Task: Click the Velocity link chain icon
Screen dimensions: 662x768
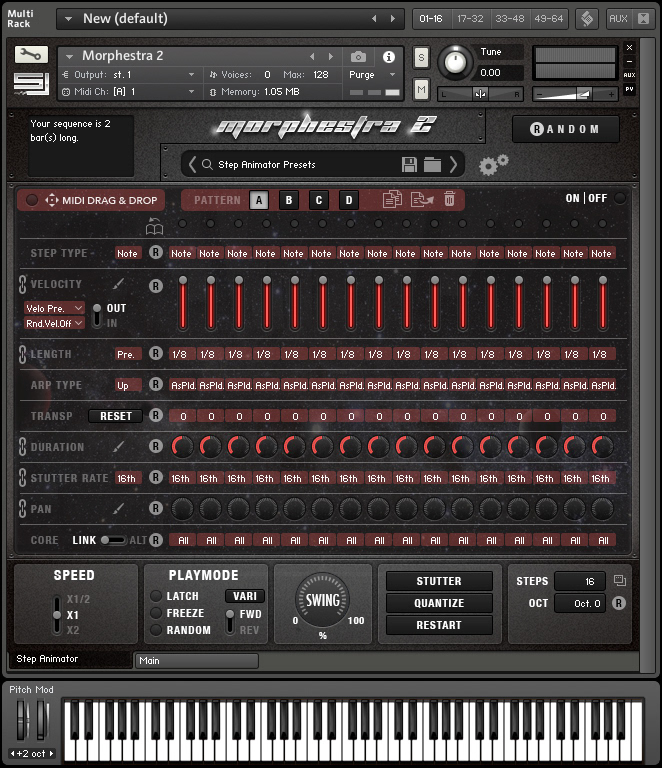Action: coord(23,284)
